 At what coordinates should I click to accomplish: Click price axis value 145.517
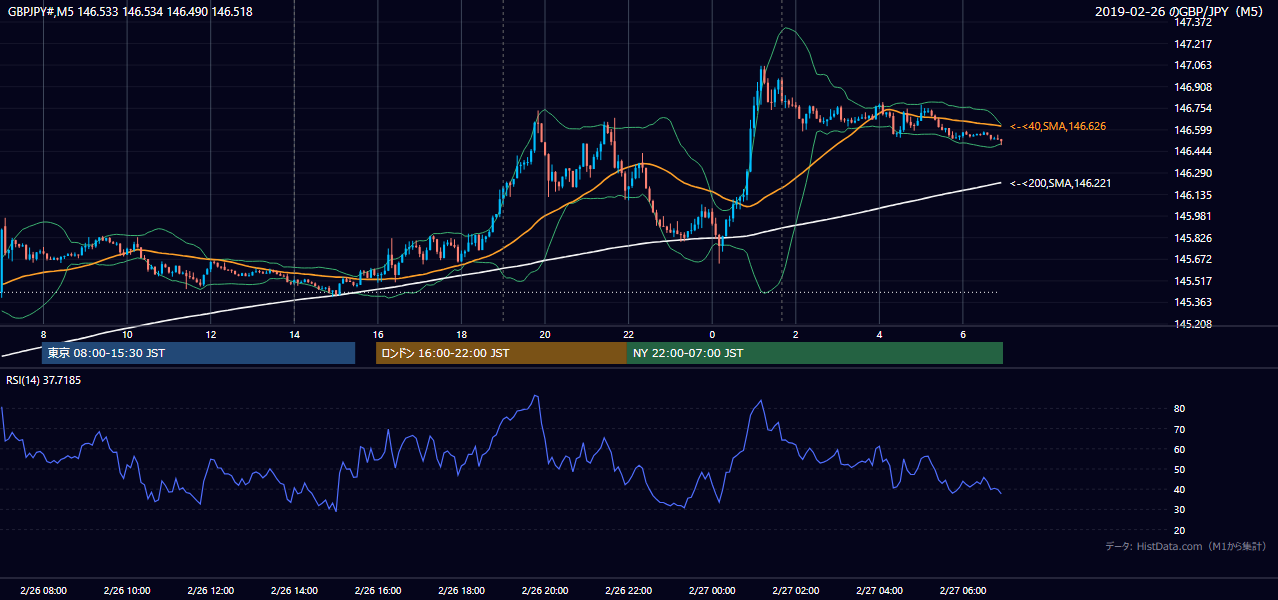point(1192,281)
